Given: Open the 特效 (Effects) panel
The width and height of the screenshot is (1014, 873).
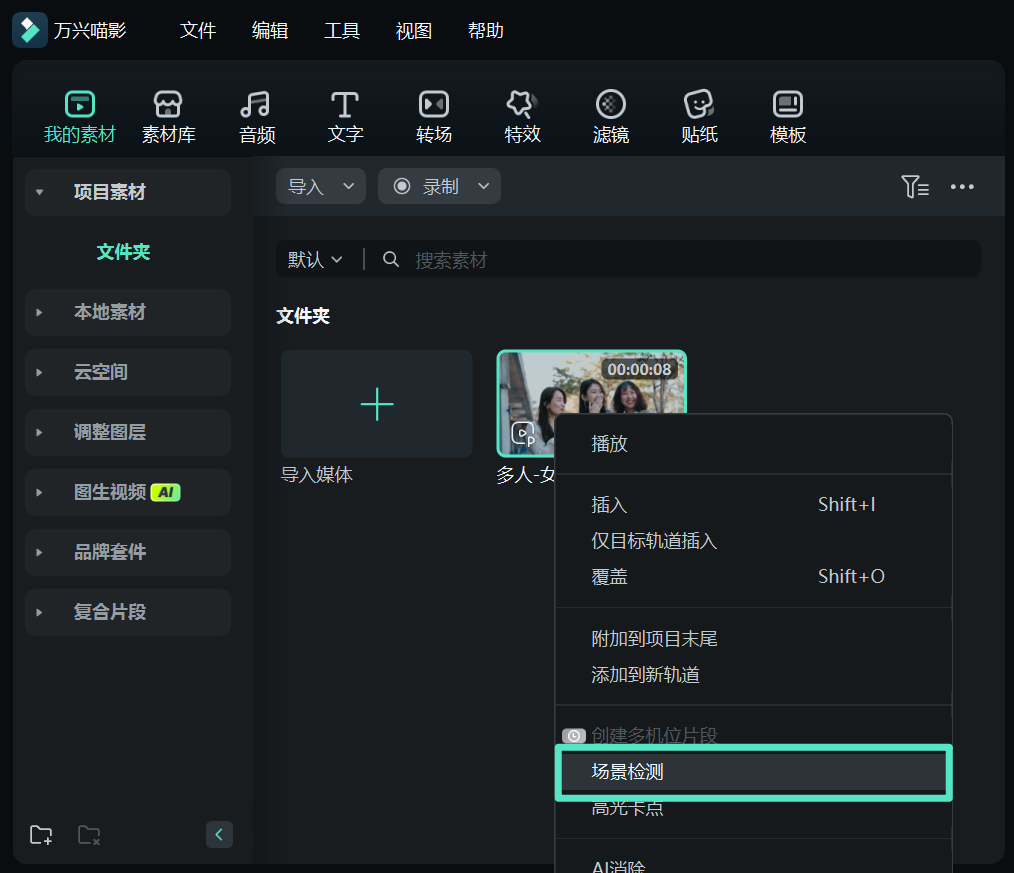Looking at the screenshot, I should (522, 115).
